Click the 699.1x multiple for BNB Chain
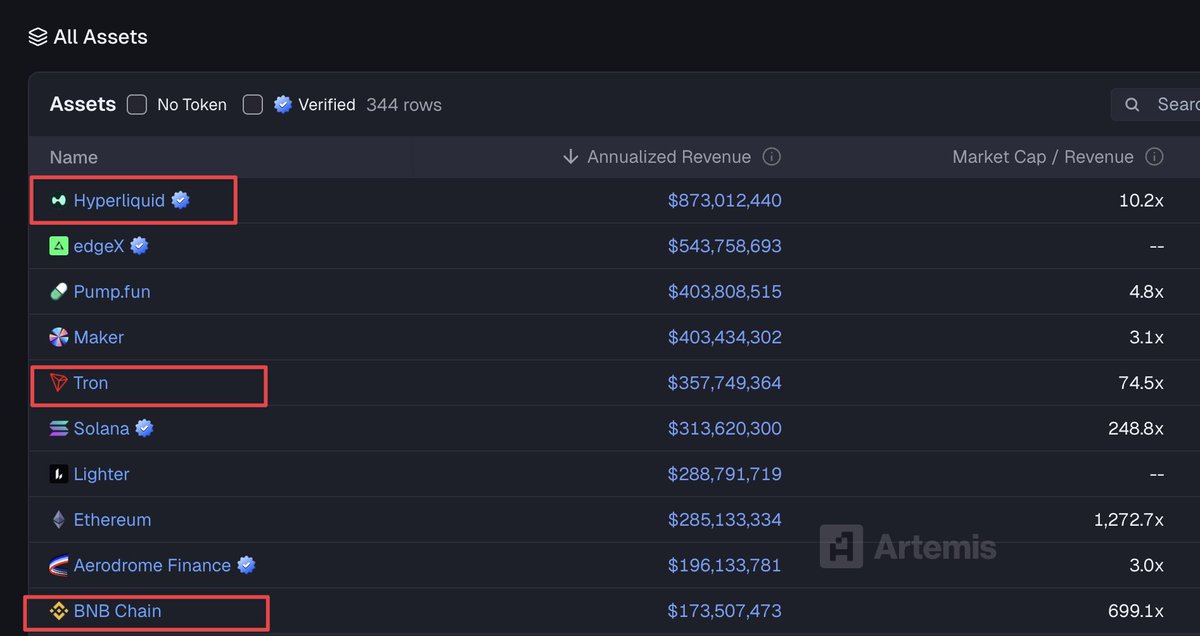This screenshot has height=636, width=1200. pos(1137,611)
